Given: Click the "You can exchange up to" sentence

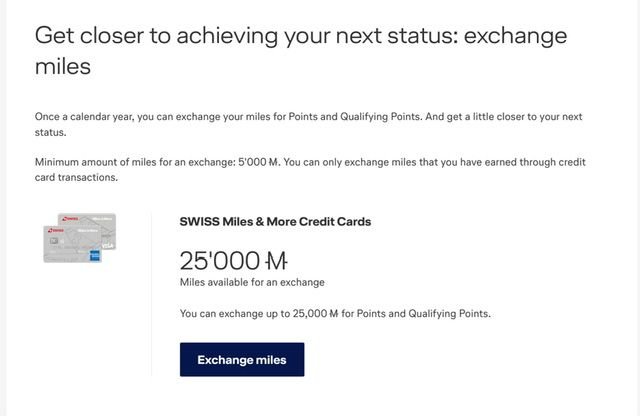Looking at the screenshot, I should (335, 313).
